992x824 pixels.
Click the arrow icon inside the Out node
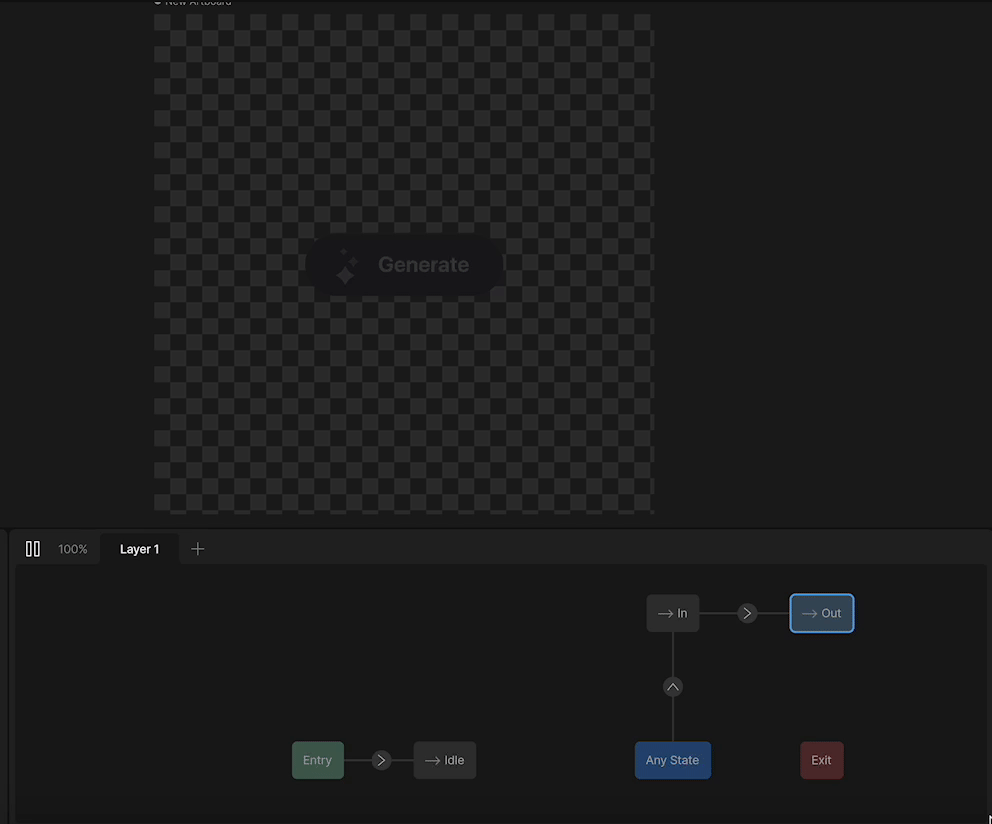click(x=809, y=613)
